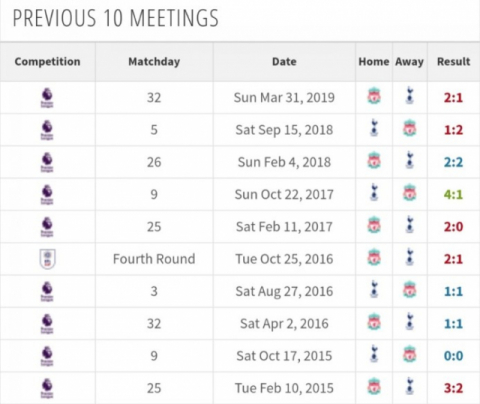Viewport: 480px width, 404px height.
Task: Click Tottenham home crest in Aug 27, 2016 row
Action: point(374,290)
